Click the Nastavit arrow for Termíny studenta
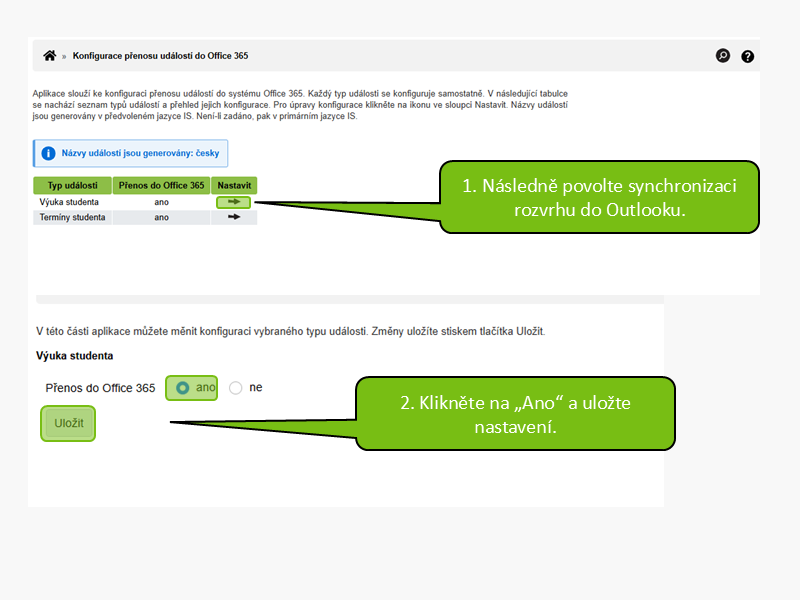The image size is (800, 600). tap(234, 217)
